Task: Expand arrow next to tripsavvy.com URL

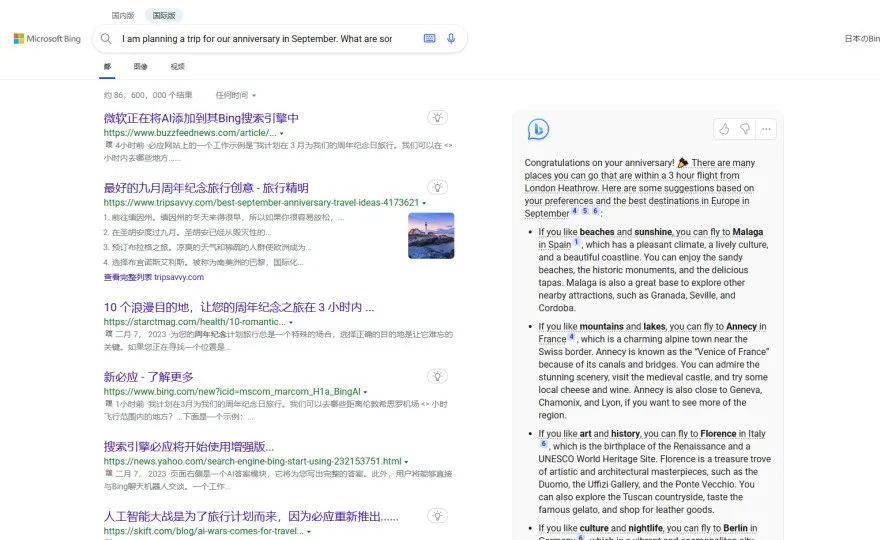Action: (x=424, y=203)
